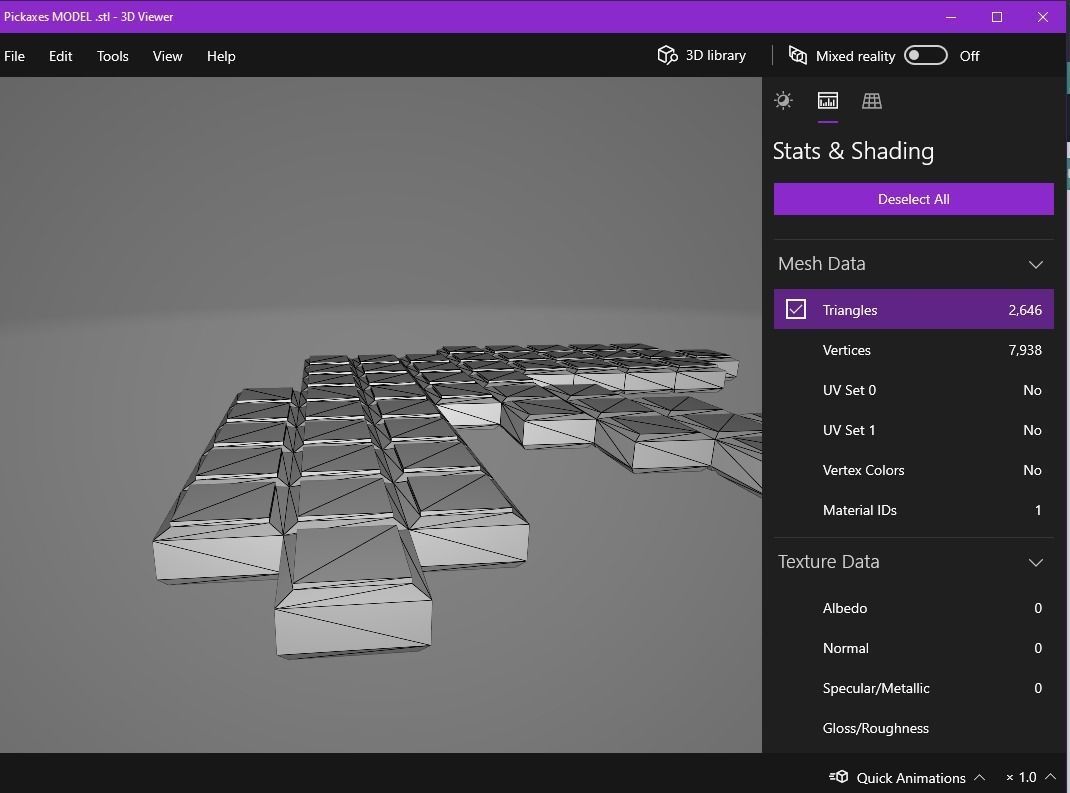Open the View menu
Screen dimensions: 1070x793
[x=167, y=56]
